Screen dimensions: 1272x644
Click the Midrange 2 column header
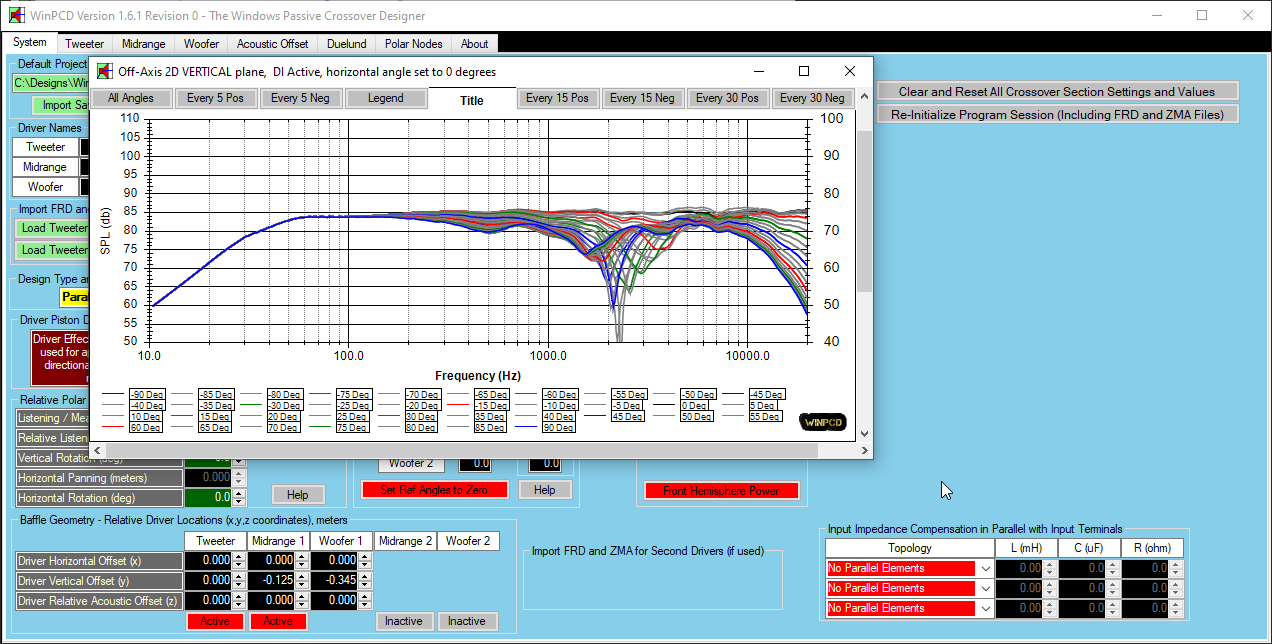pos(404,541)
